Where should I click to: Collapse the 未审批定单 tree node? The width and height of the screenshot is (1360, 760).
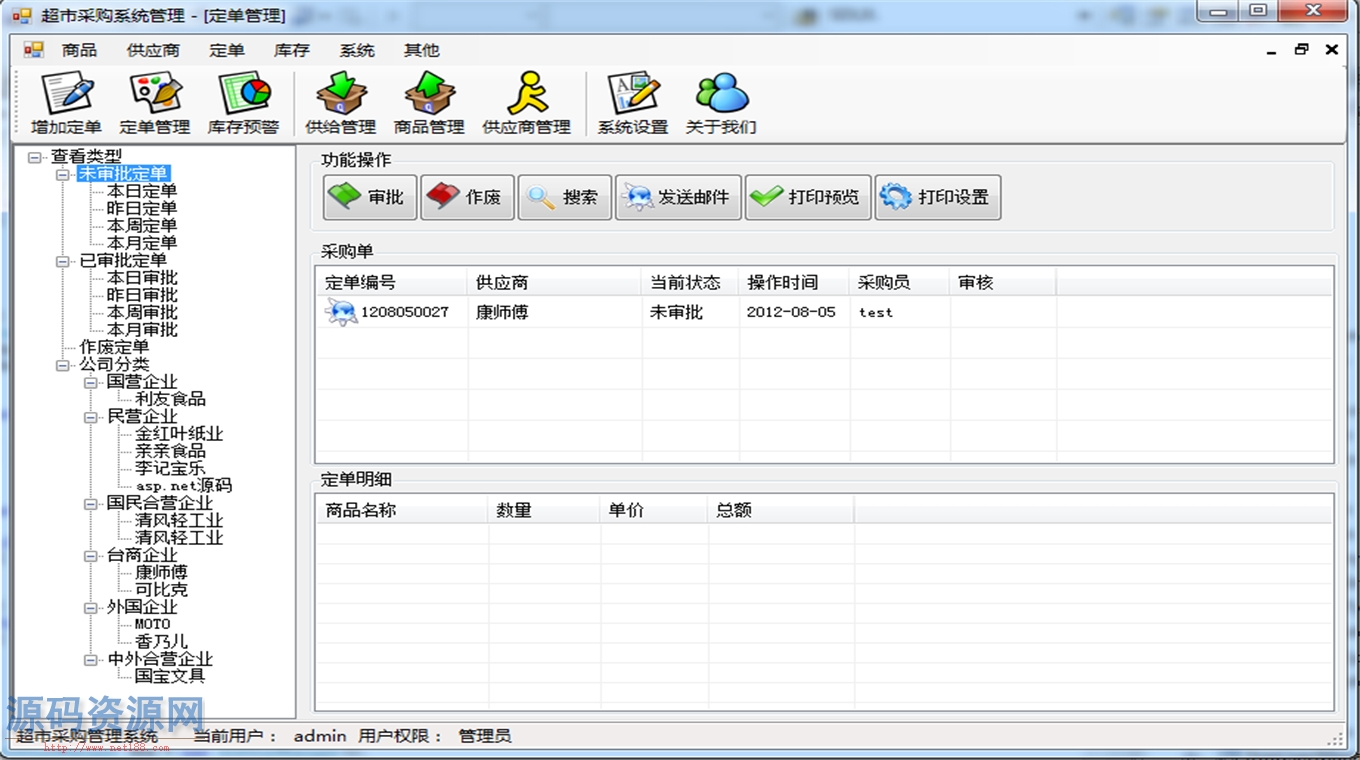(x=63, y=174)
